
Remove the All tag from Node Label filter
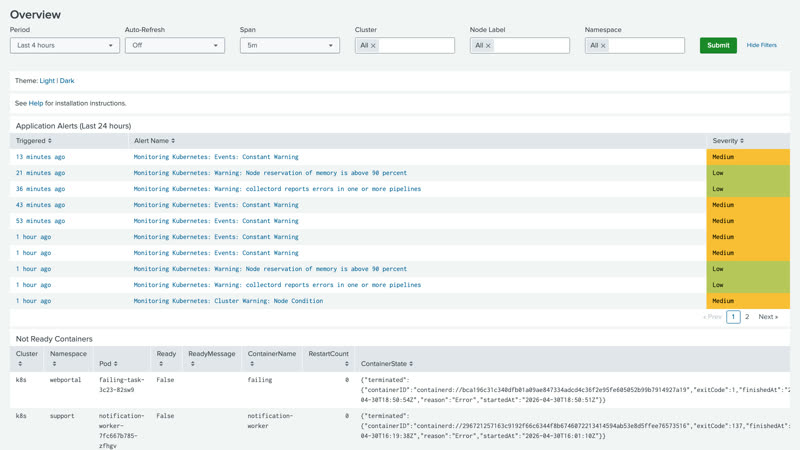click(488, 46)
